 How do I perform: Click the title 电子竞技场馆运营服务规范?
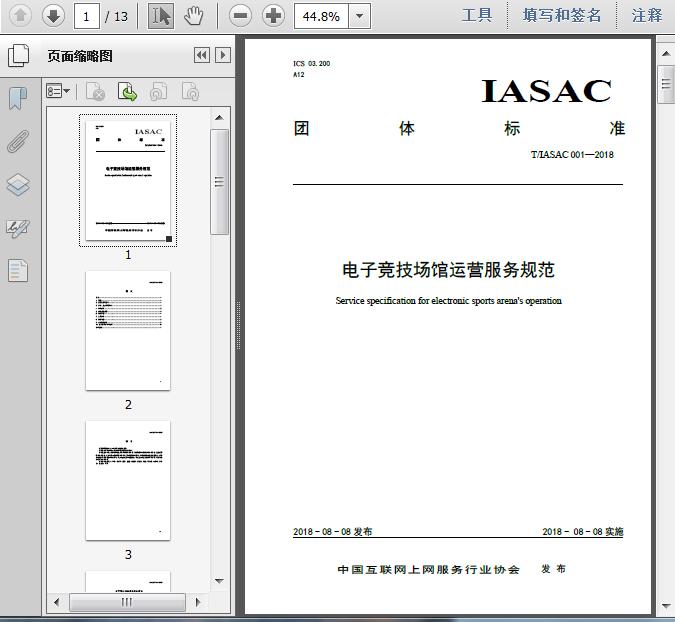click(x=448, y=270)
